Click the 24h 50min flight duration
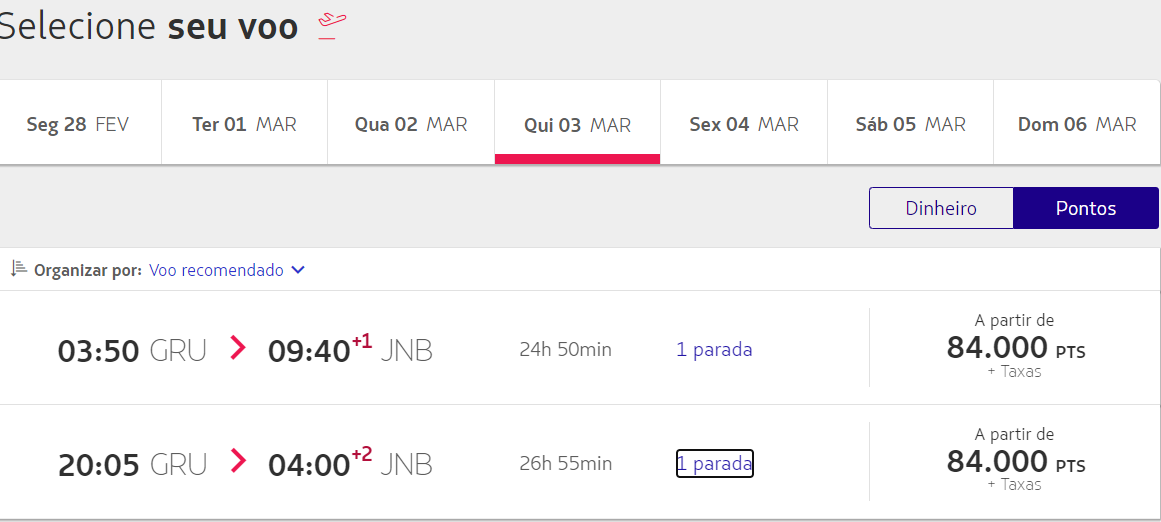The image size is (1161, 522). point(565,350)
